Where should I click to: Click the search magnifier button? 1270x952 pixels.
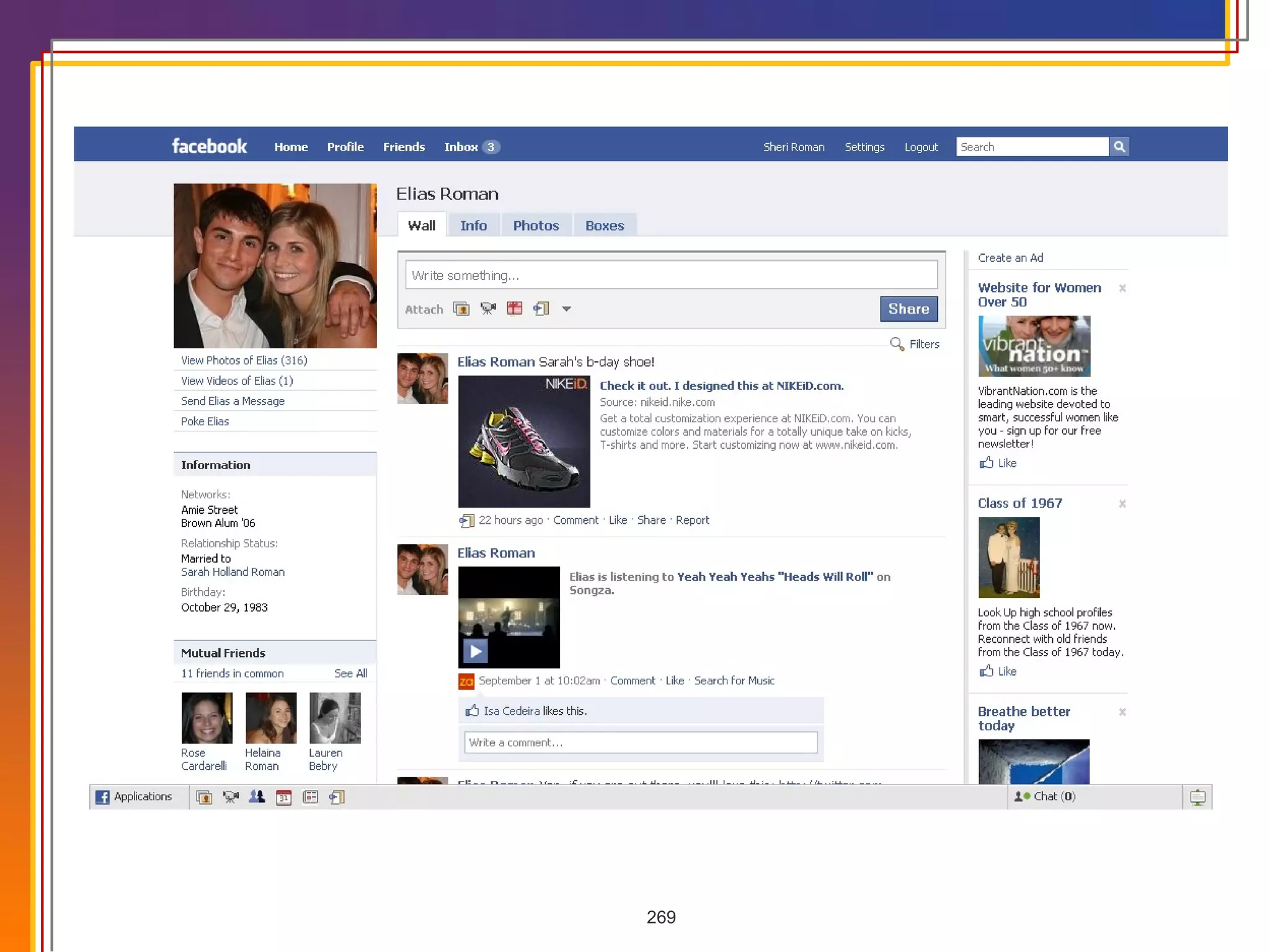(1119, 147)
